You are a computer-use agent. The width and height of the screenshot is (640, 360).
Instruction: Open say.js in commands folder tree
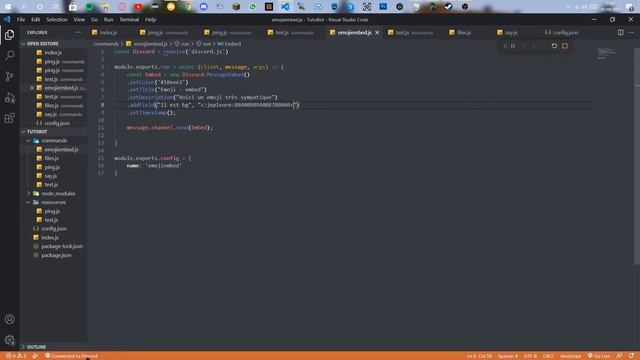click(51, 176)
